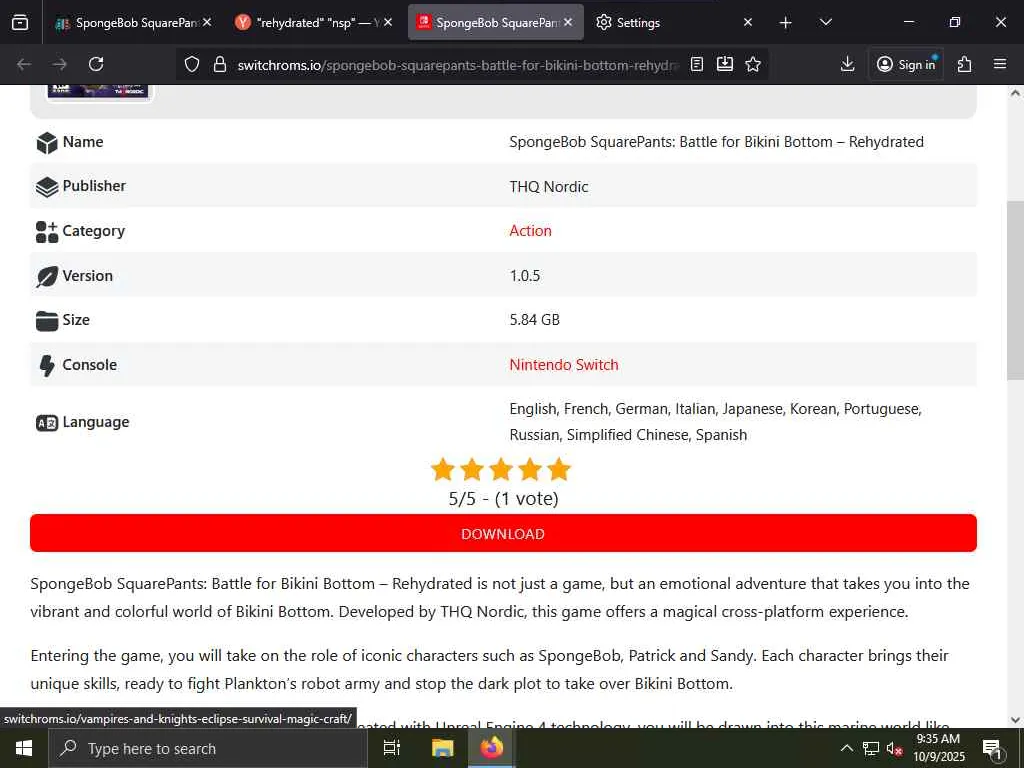Rate three stars on rating widget

tap(501, 470)
